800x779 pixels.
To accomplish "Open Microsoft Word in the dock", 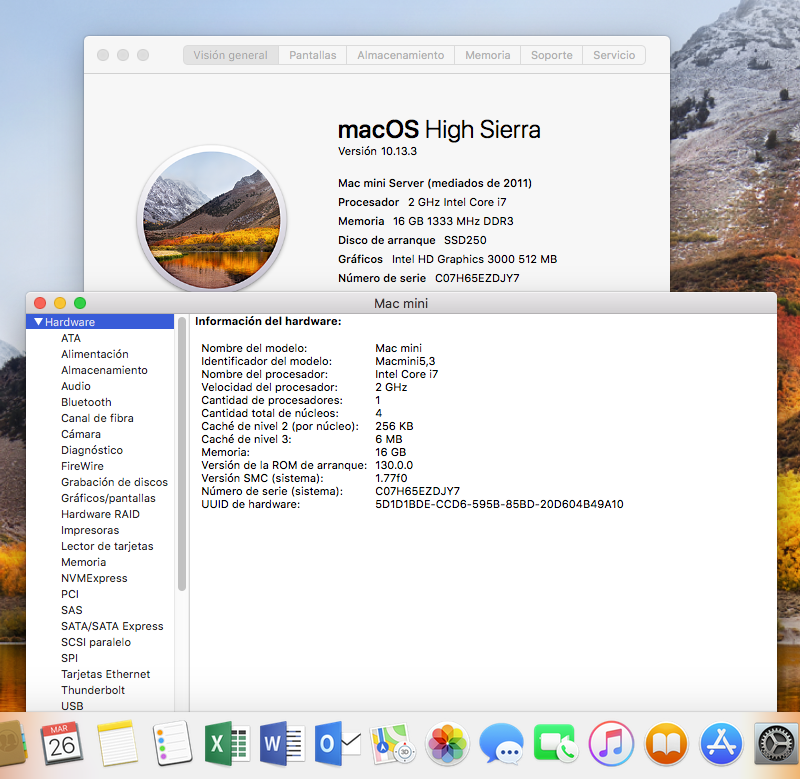I will [x=282, y=744].
